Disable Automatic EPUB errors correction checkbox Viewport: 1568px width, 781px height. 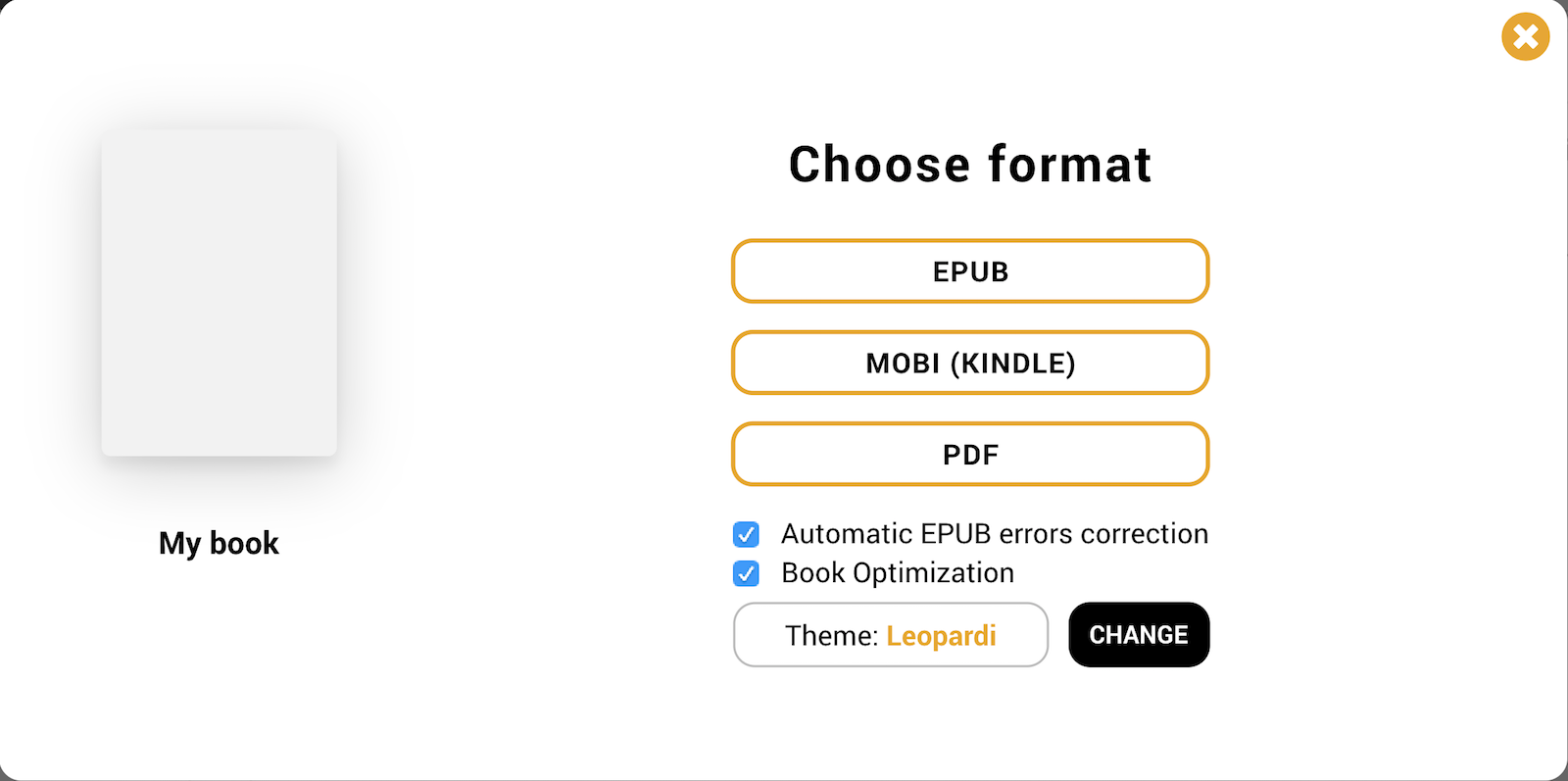(746, 534)
